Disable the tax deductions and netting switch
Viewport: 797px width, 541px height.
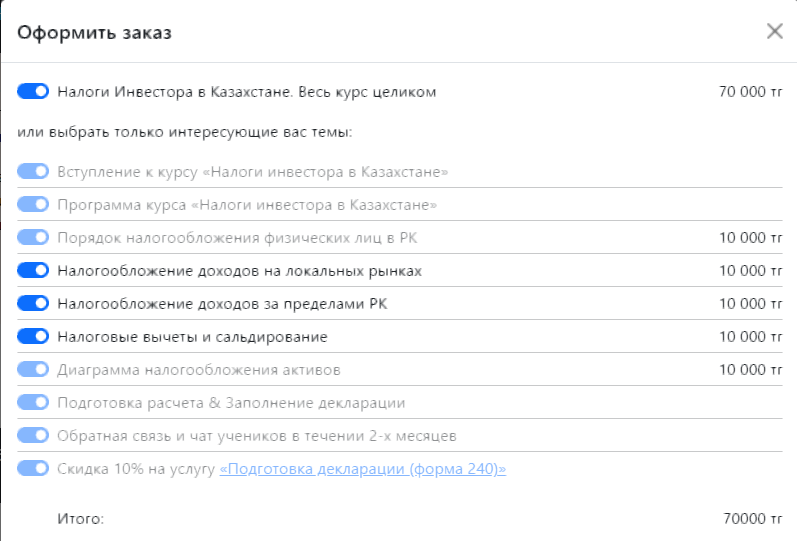(x=33, y=337)
